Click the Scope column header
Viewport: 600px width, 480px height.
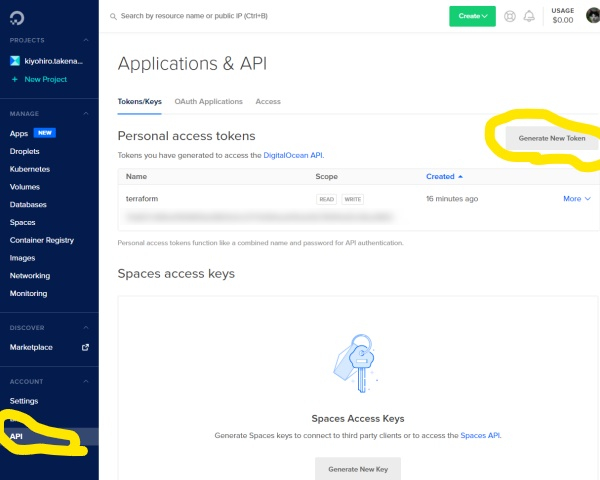coord(326,176)
